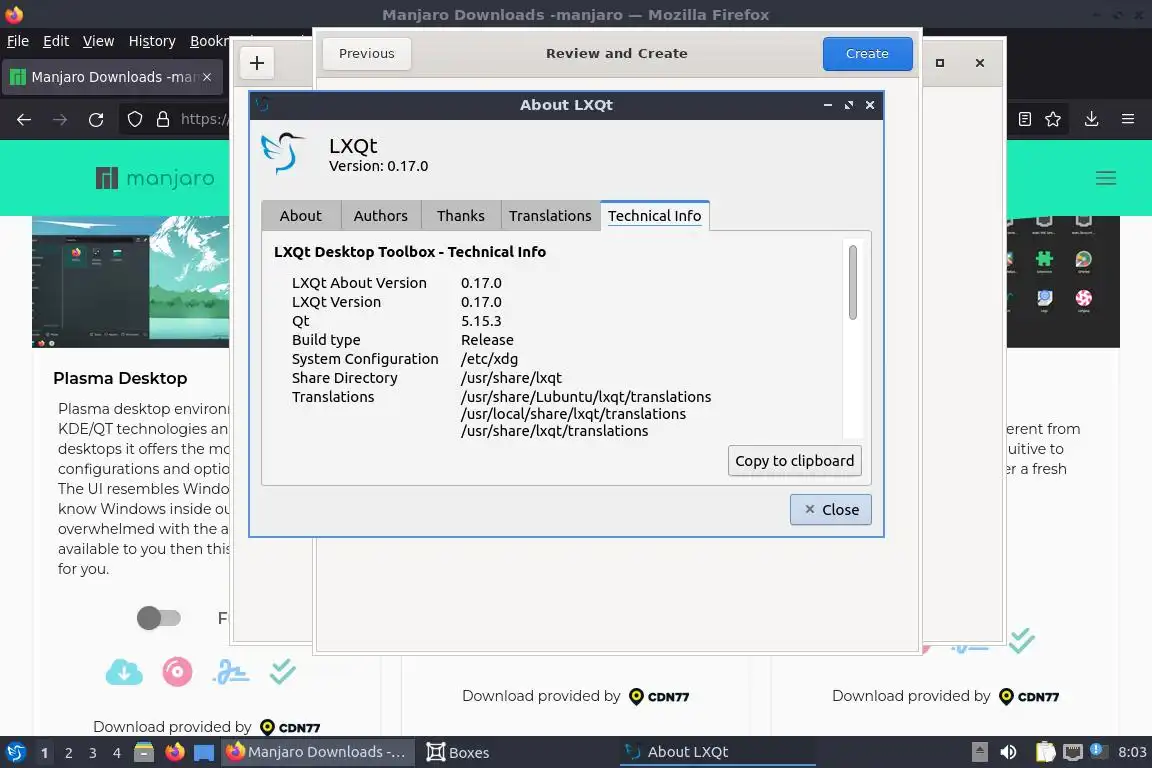Click the Close button in About LXQt
This screenshot has width=1152, height=768.
click(830, 509)
